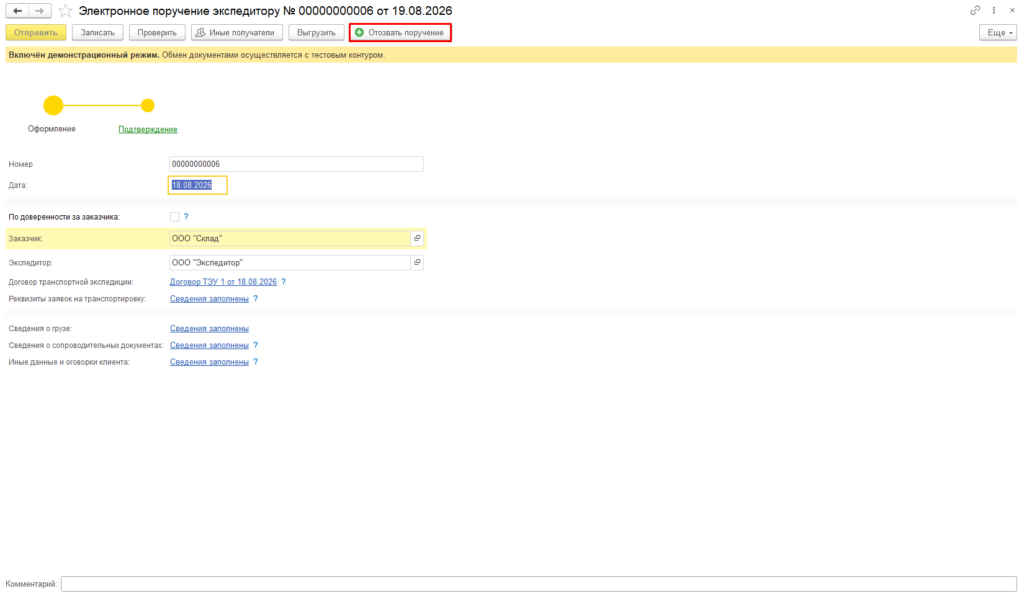Click the Экспедитор input field

(x=289, y=262)
